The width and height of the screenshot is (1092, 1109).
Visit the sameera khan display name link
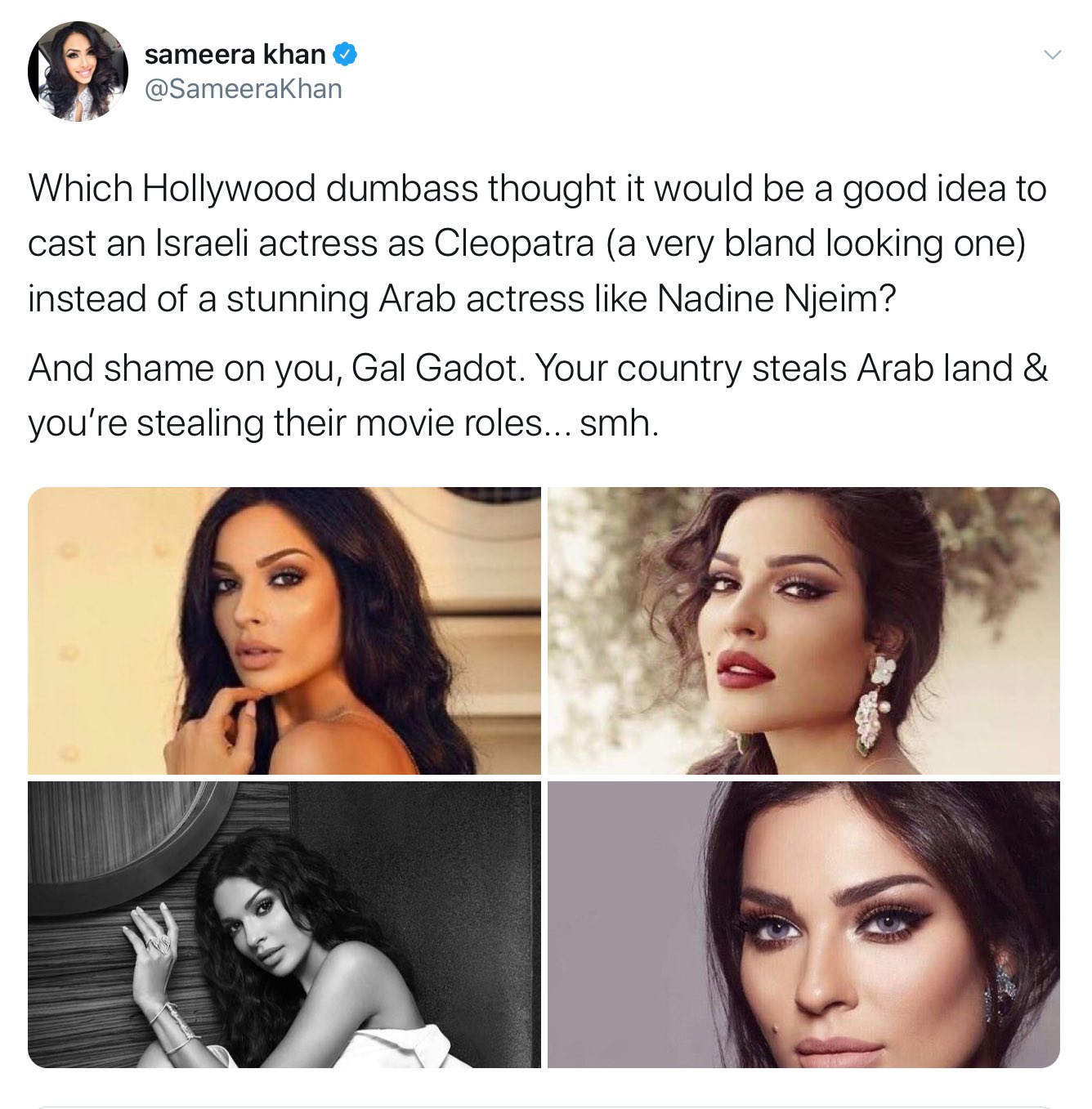coord(235,55)
